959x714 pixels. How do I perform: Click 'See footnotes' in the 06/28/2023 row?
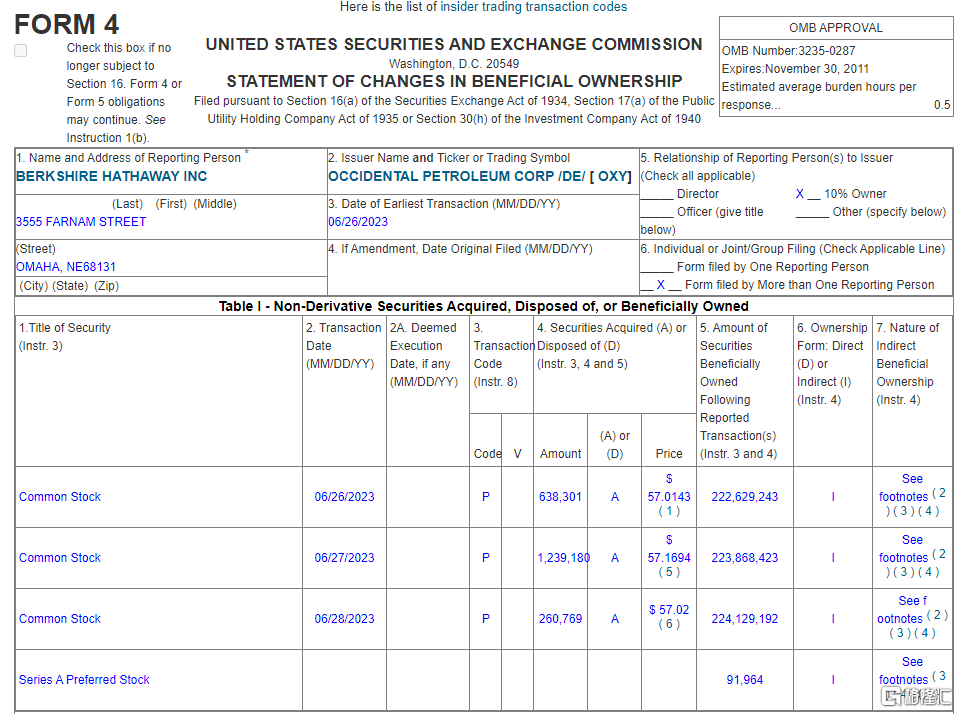click(x=903, y=610)
